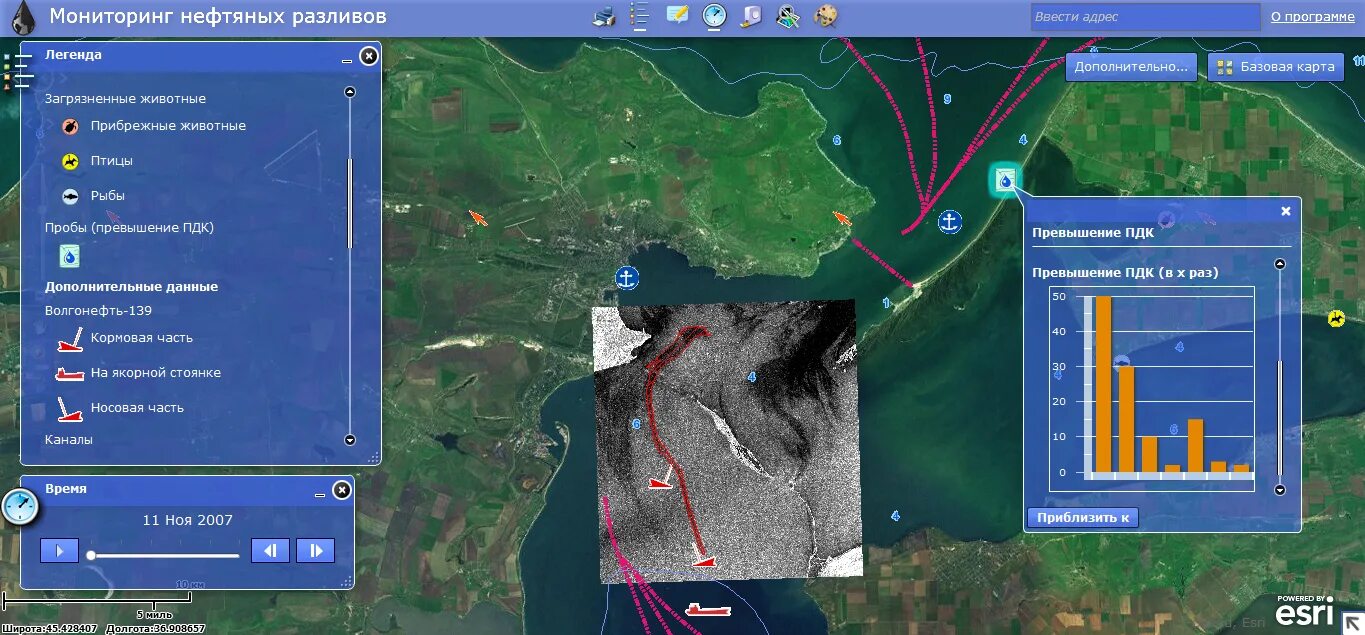
Task: Minimize the Время panel
Action: tap(320, 493)
